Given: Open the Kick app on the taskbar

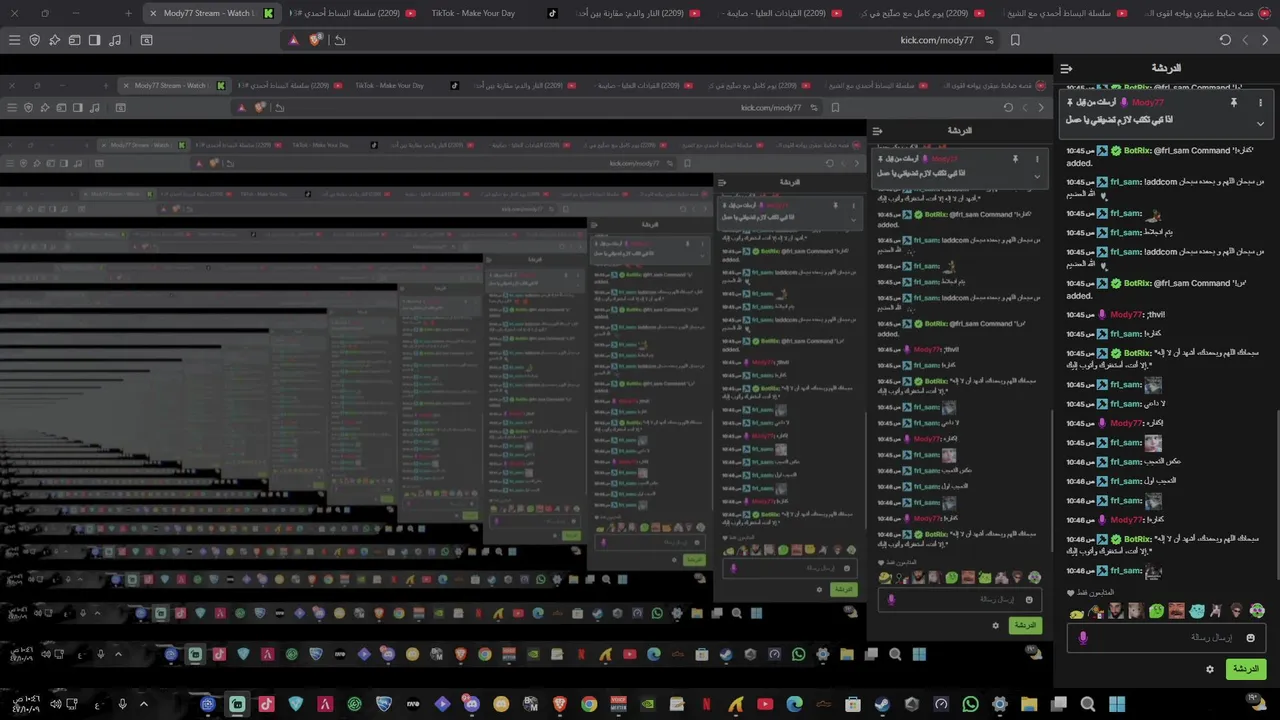Looking at the screenshot, I should [x=237, y=704].
